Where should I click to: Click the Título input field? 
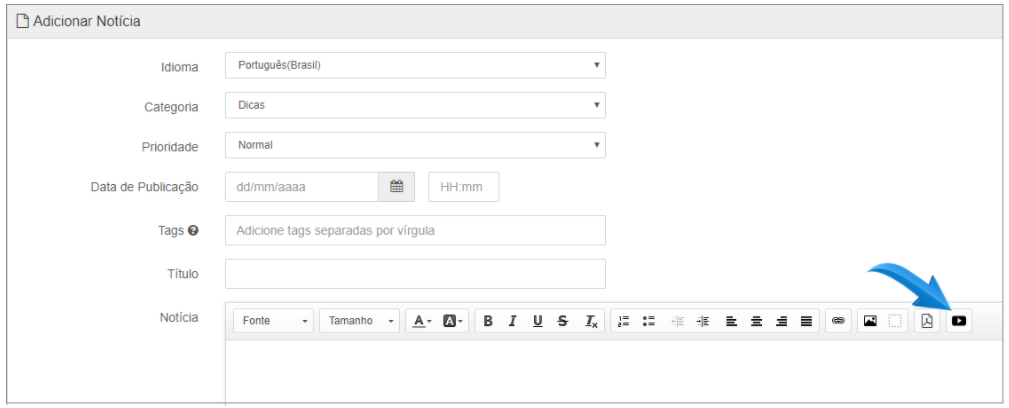tap(415, 274)
